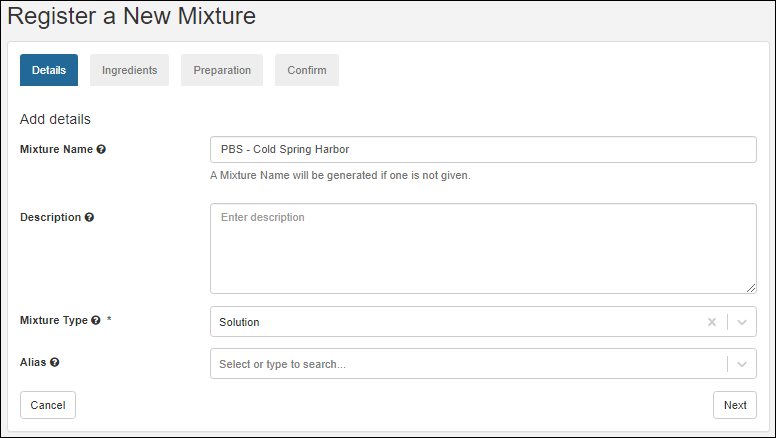Expand the Alias dropdown arrow
Viewport: 776px width, 438px height.
point(741,364)
